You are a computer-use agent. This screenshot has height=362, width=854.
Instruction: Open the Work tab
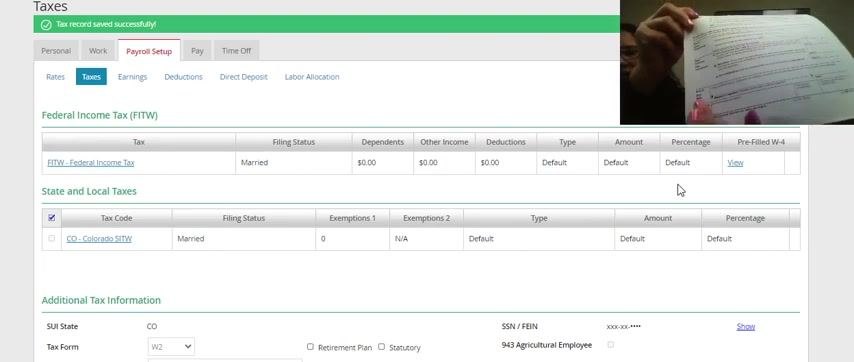pos(98,51)
